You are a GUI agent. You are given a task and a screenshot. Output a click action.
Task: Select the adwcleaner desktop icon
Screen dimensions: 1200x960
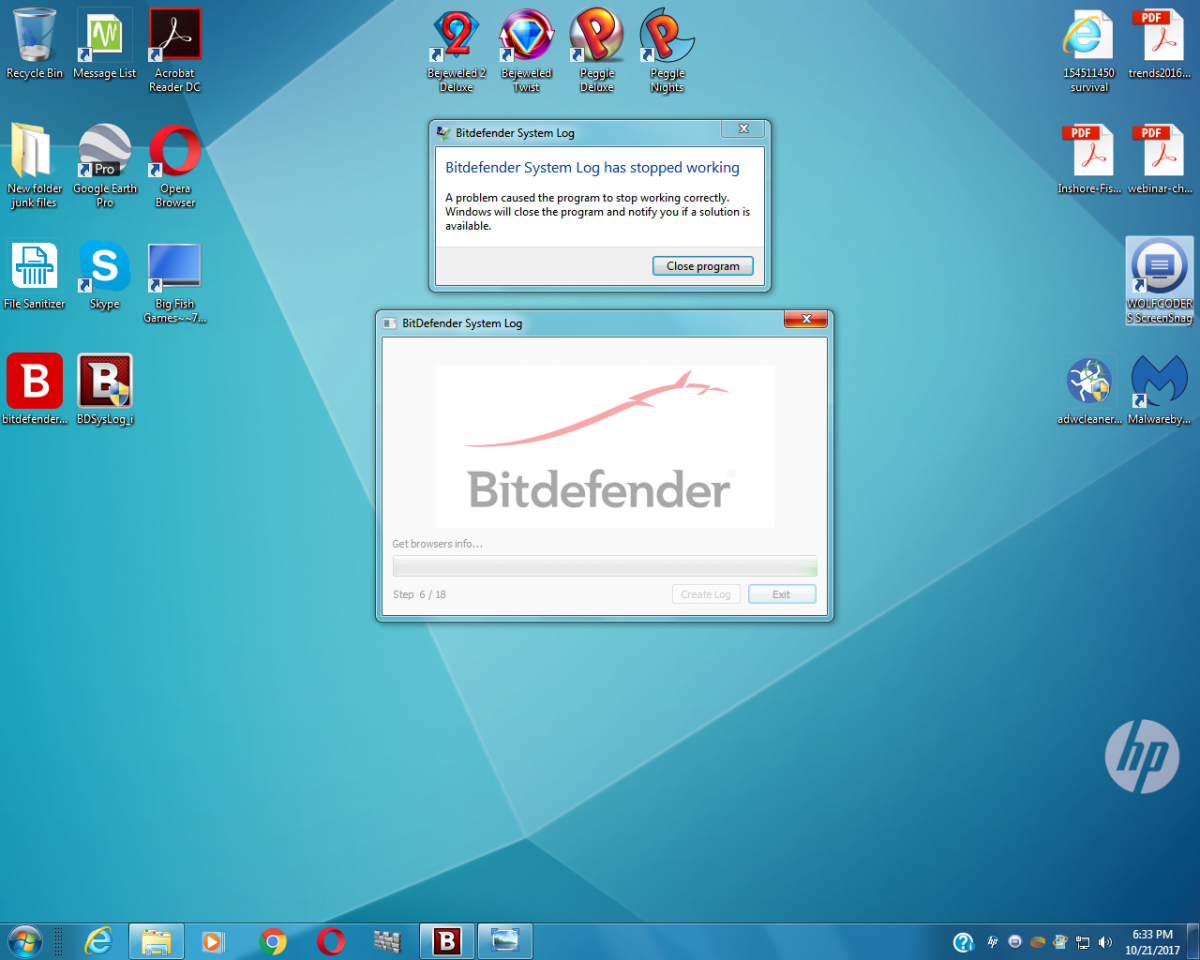[x=1089, y=390]
